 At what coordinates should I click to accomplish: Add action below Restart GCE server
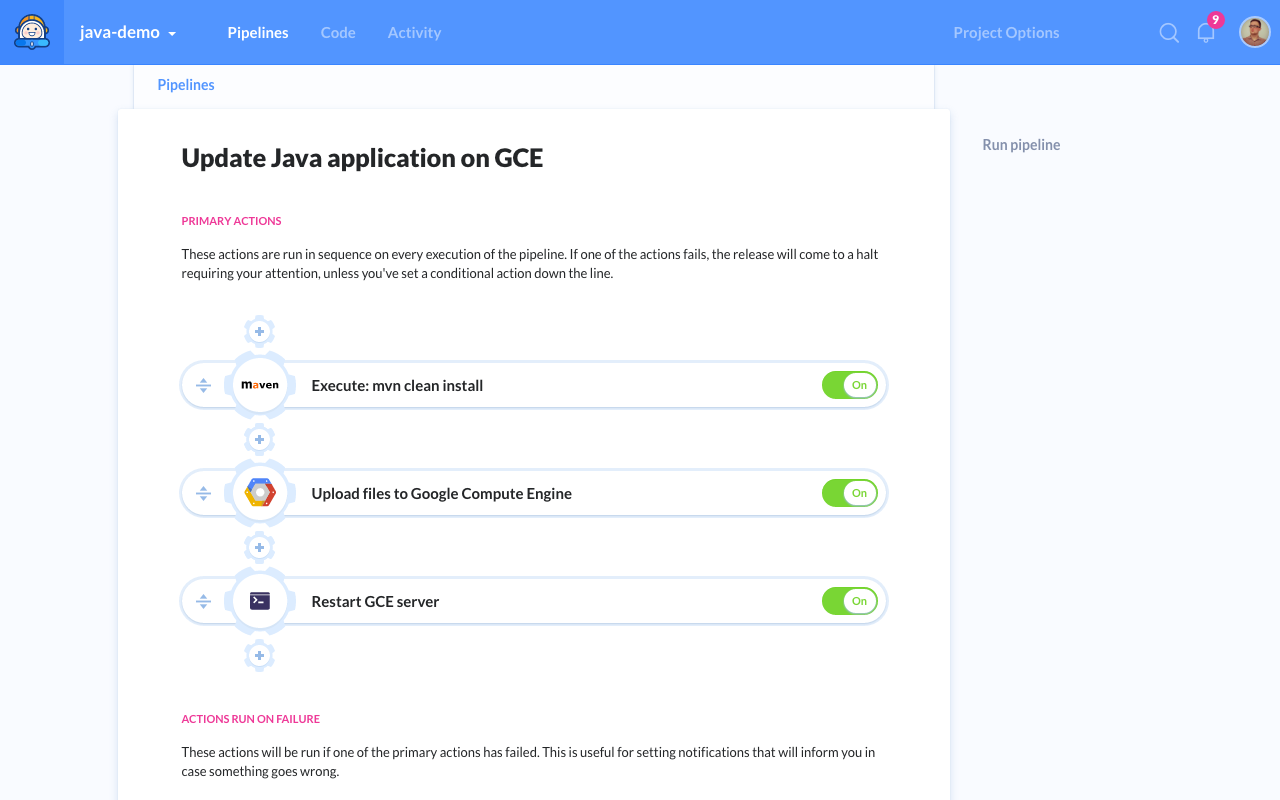click(259, 655)
